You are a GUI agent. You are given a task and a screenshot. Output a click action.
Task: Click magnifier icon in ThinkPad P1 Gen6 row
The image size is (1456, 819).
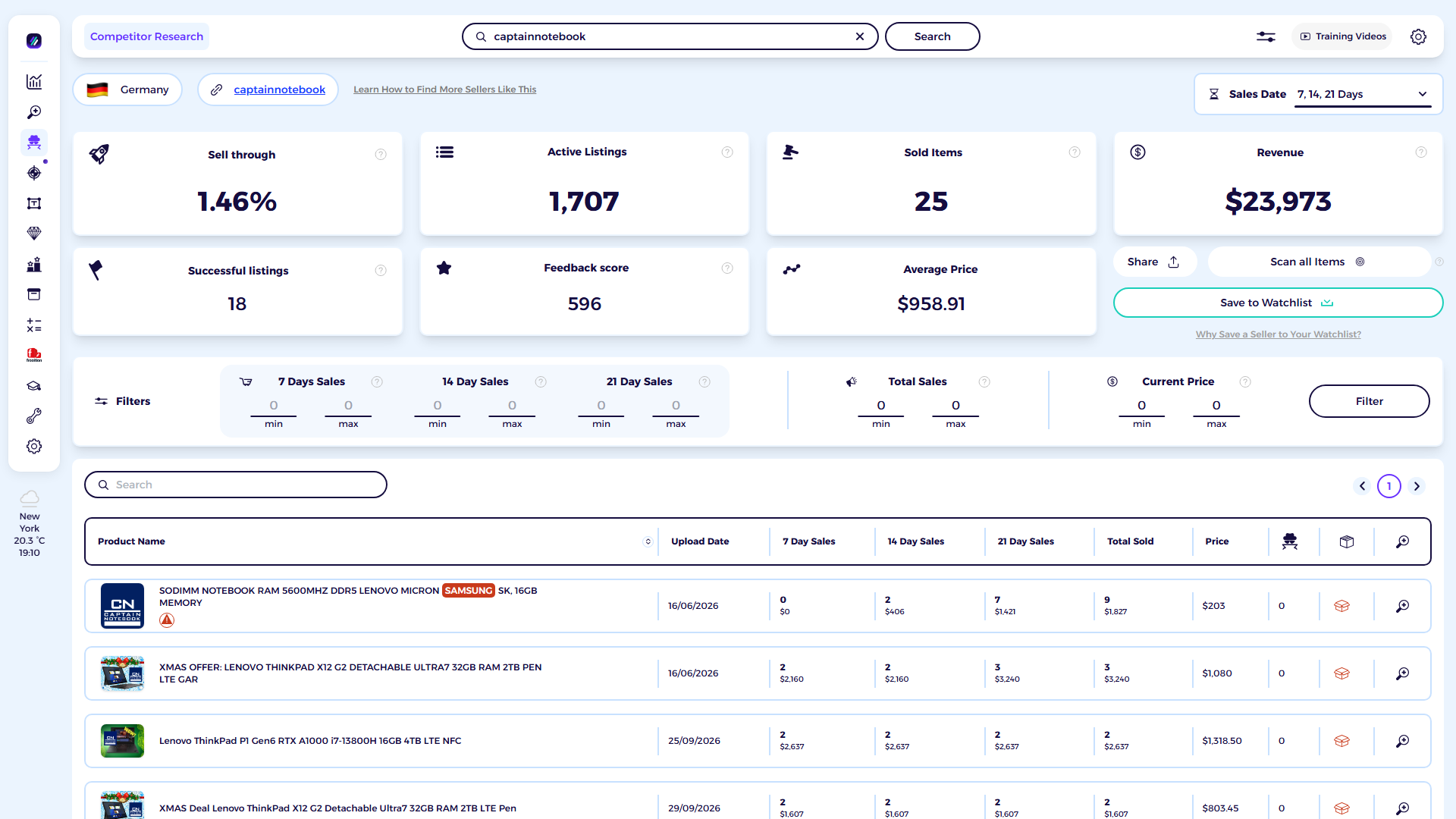pos(1403,741)
